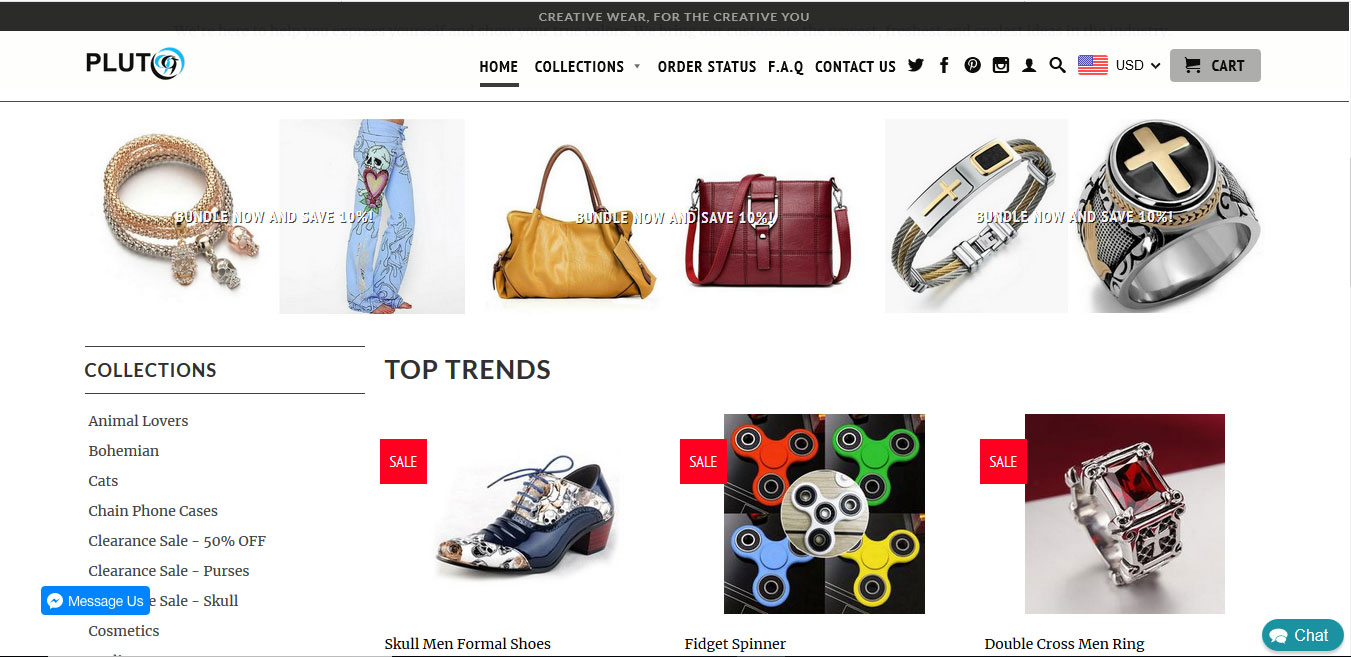Open the Twitter social icon
The image size is (1351, 657).
click(915, 65)
